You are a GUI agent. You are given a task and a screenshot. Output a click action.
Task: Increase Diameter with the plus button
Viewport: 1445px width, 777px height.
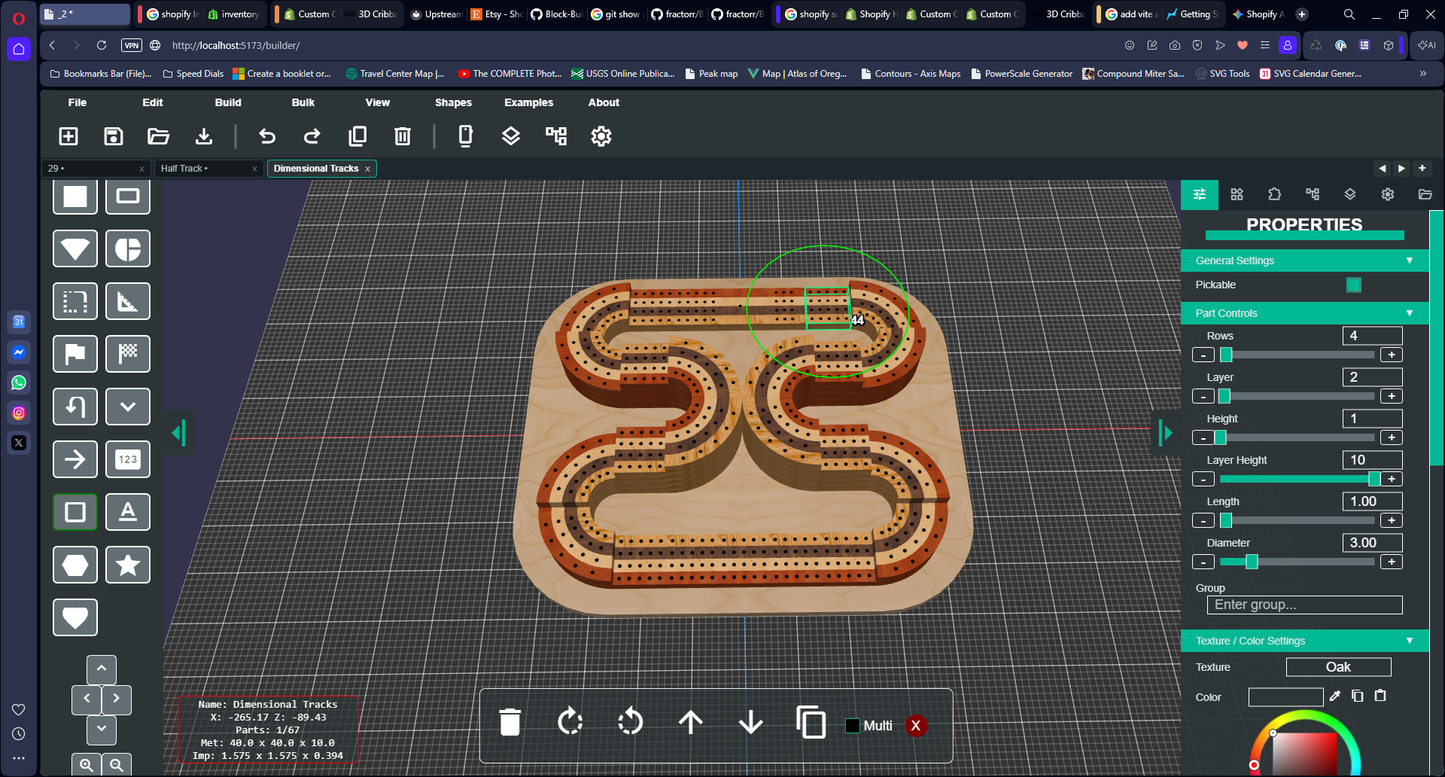coord(1390,562)
